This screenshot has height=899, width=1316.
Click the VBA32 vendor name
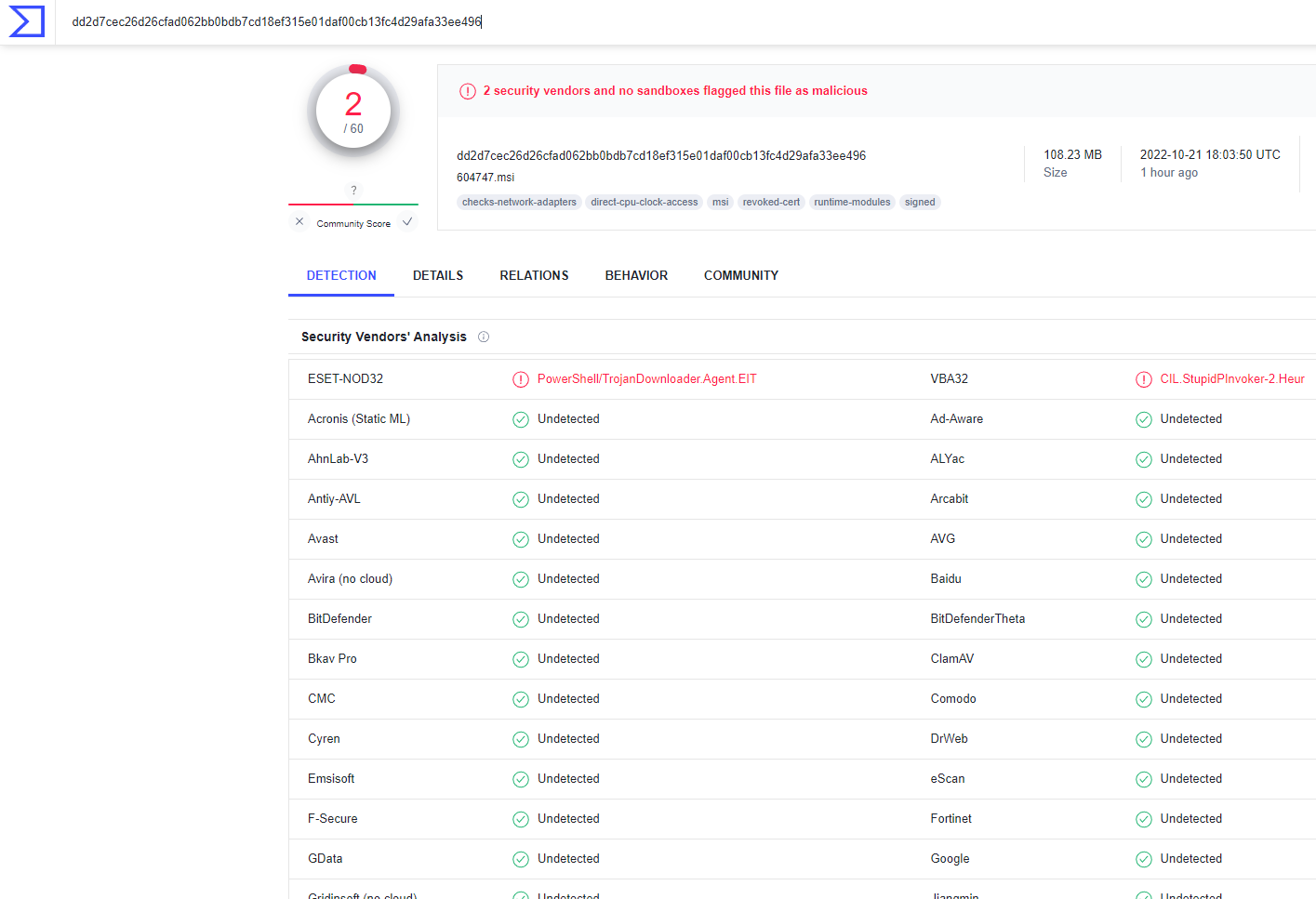(x=950, y=378)
